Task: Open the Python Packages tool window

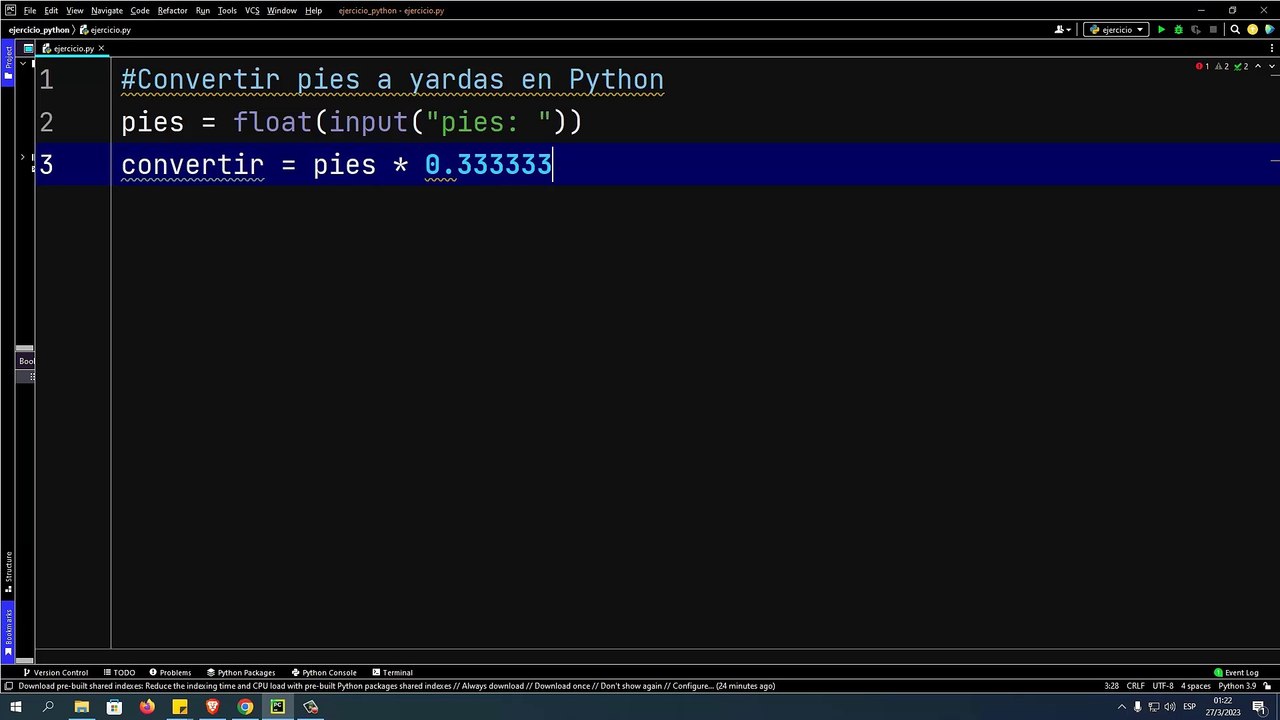Action: (x=240, y=673)
